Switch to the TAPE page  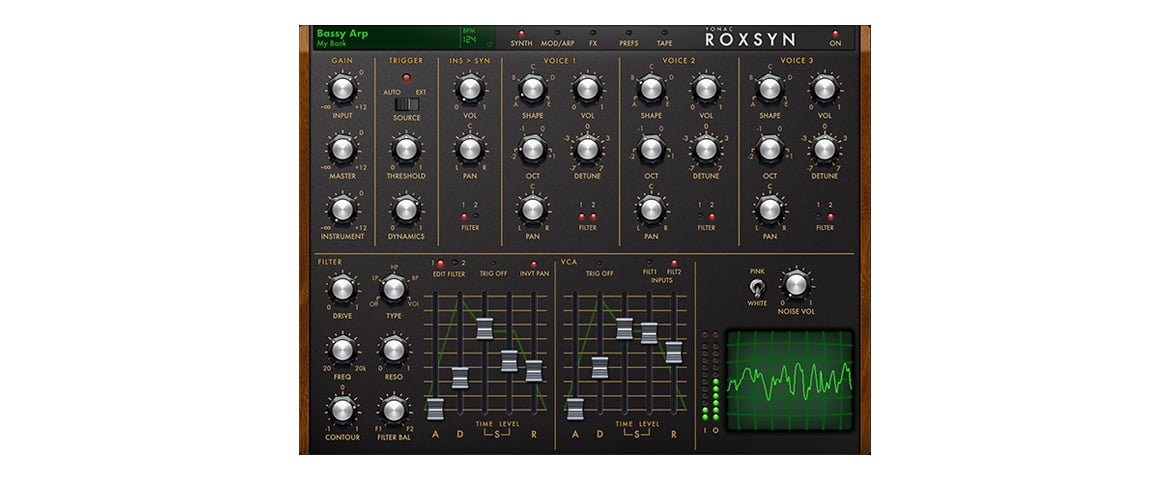click(x=664, y=38)
